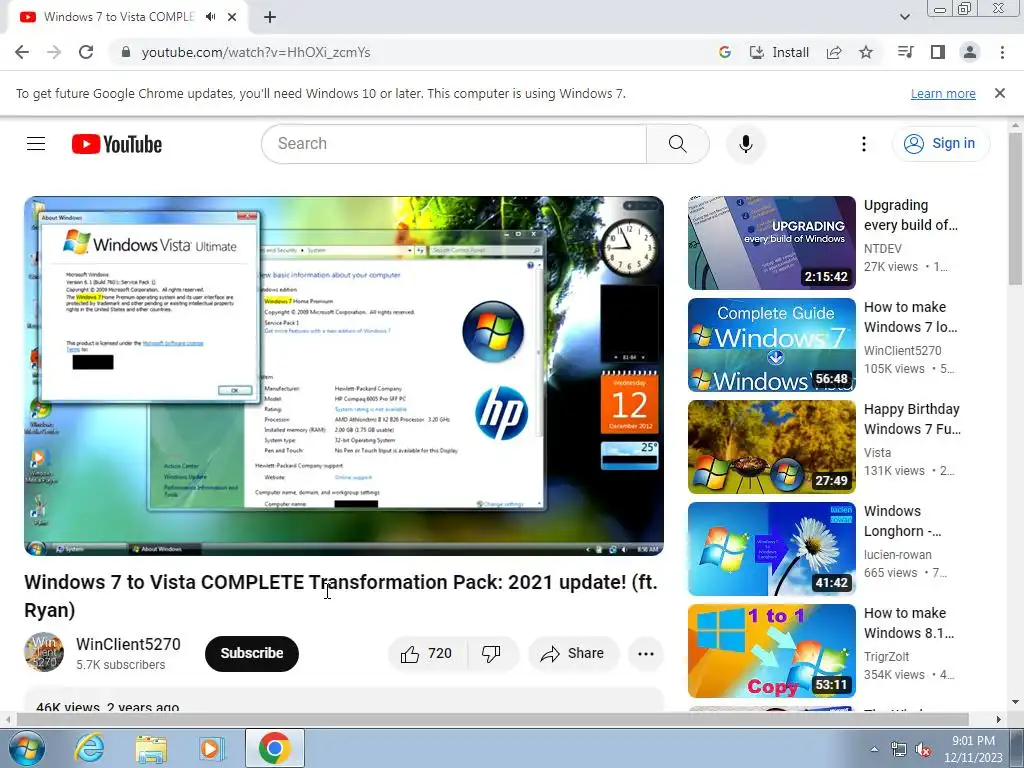1024x768 pixels.
Task: Click the browser forward arrow
Action: (x=54, y=52)
